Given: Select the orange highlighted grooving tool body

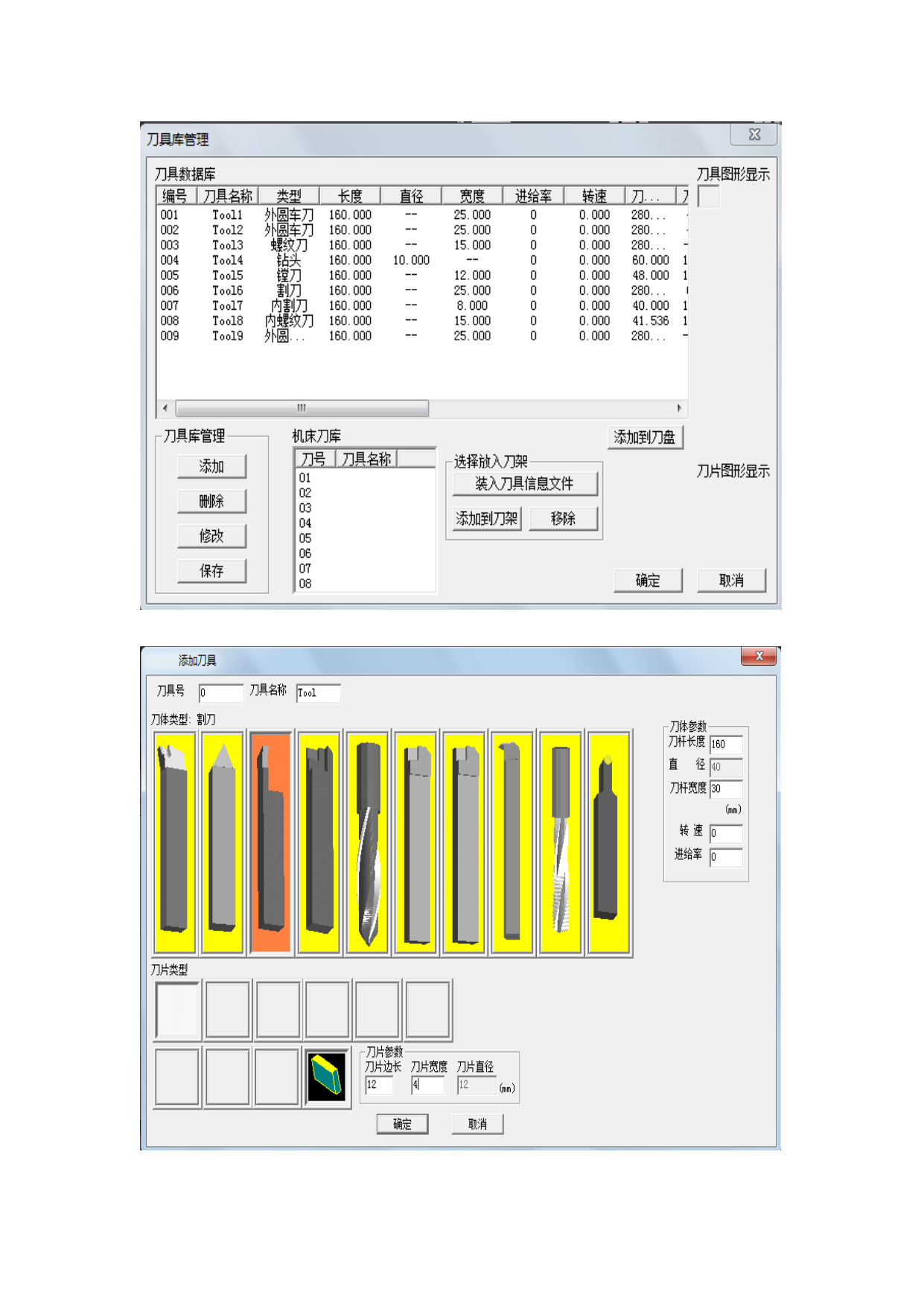Looking at the screenshot, I should point(271,842).
